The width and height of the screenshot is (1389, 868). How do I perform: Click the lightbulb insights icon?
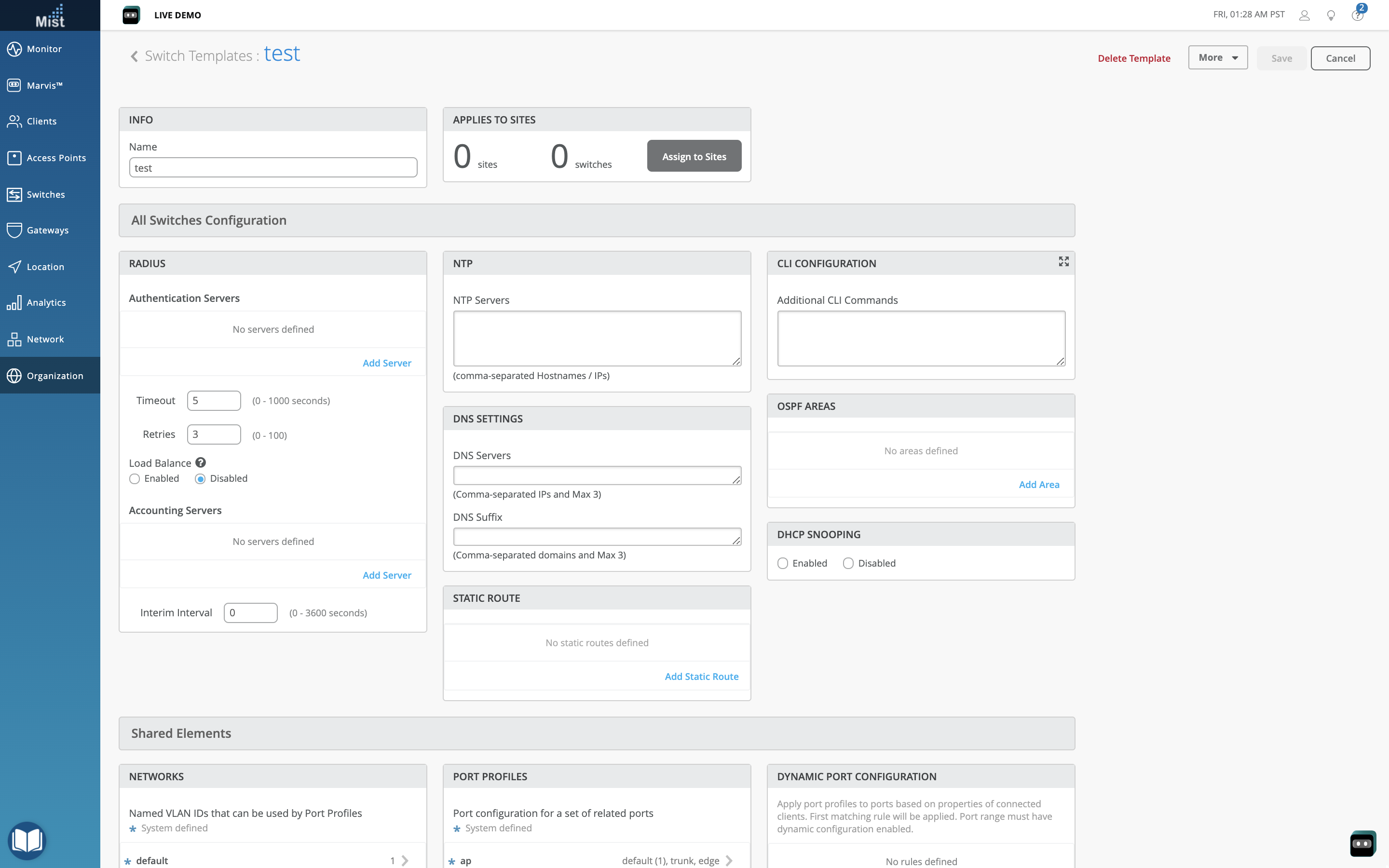pos(1331,15)
